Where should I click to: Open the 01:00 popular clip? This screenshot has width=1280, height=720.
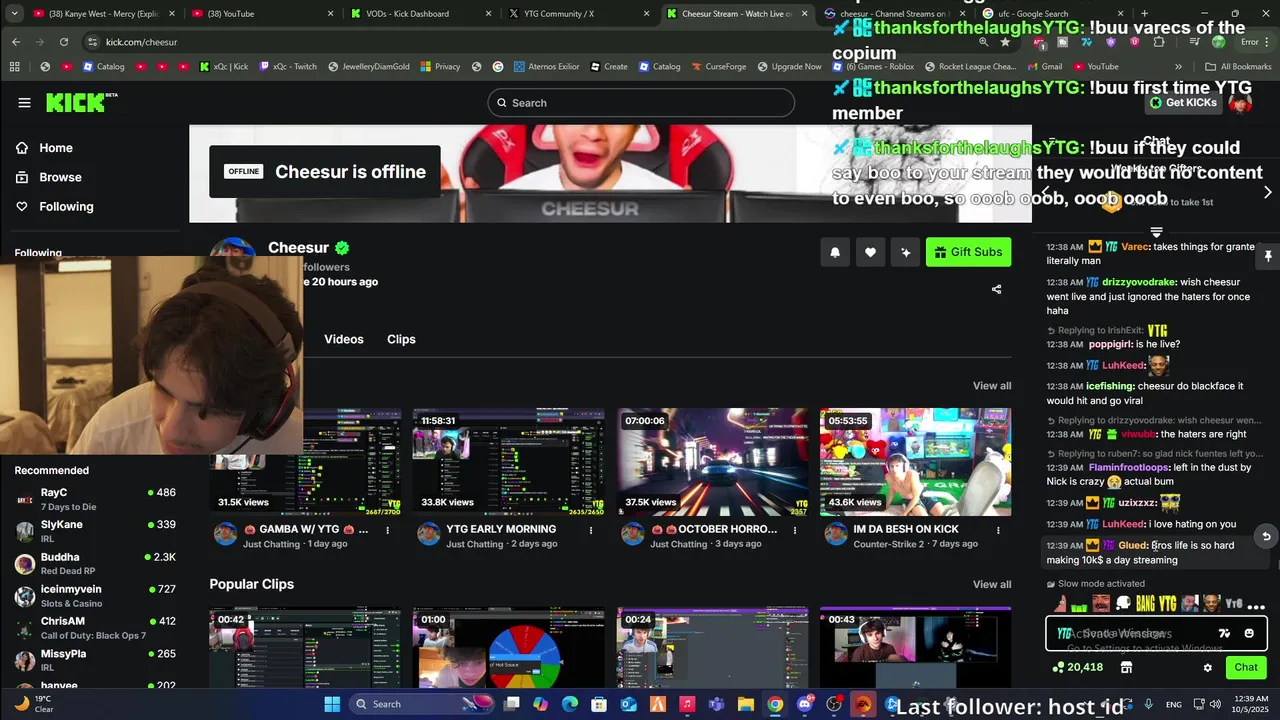[x=508, y=648]
